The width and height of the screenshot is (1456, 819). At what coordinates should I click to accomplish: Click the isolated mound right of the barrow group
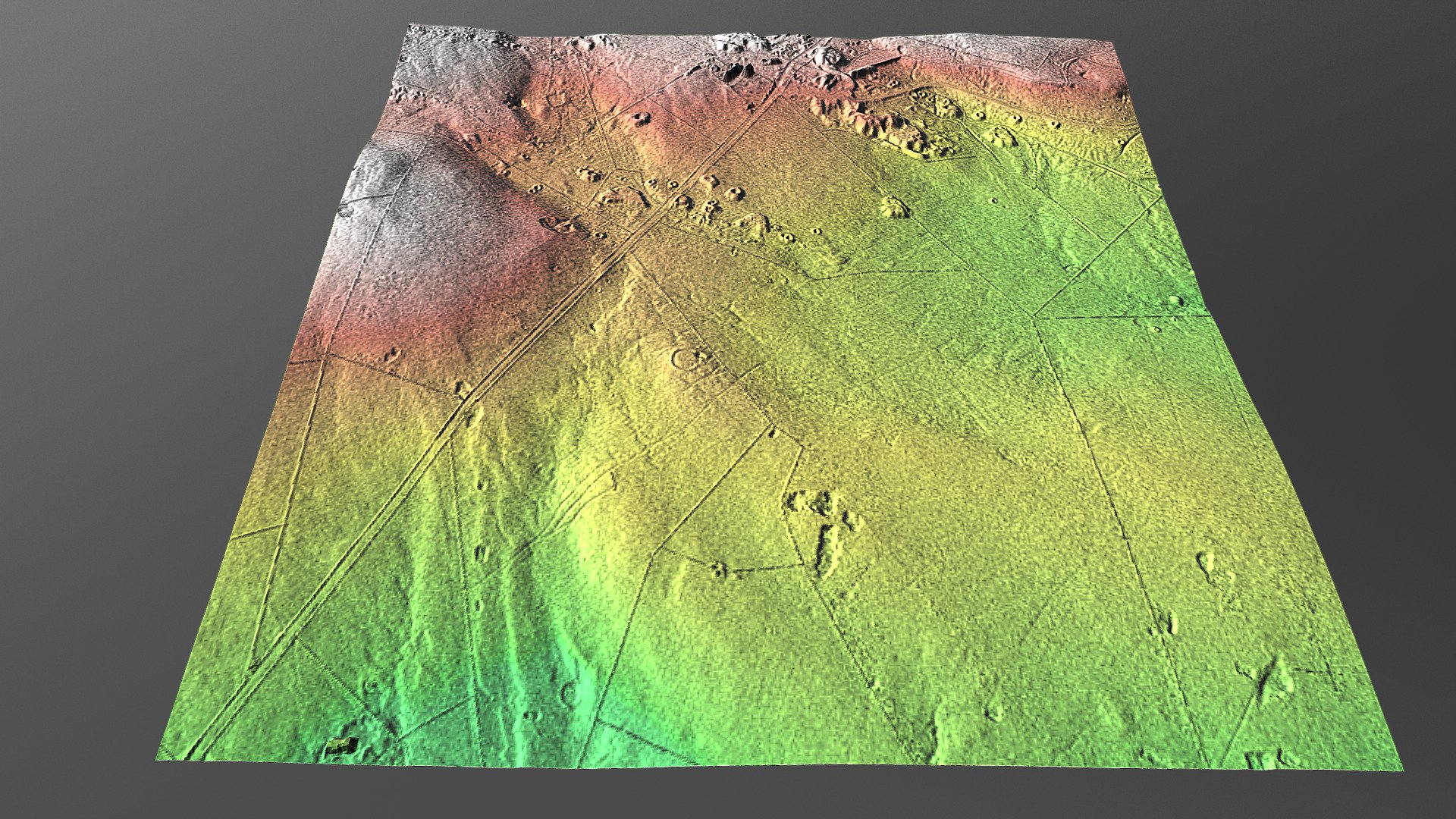[896, 206]
